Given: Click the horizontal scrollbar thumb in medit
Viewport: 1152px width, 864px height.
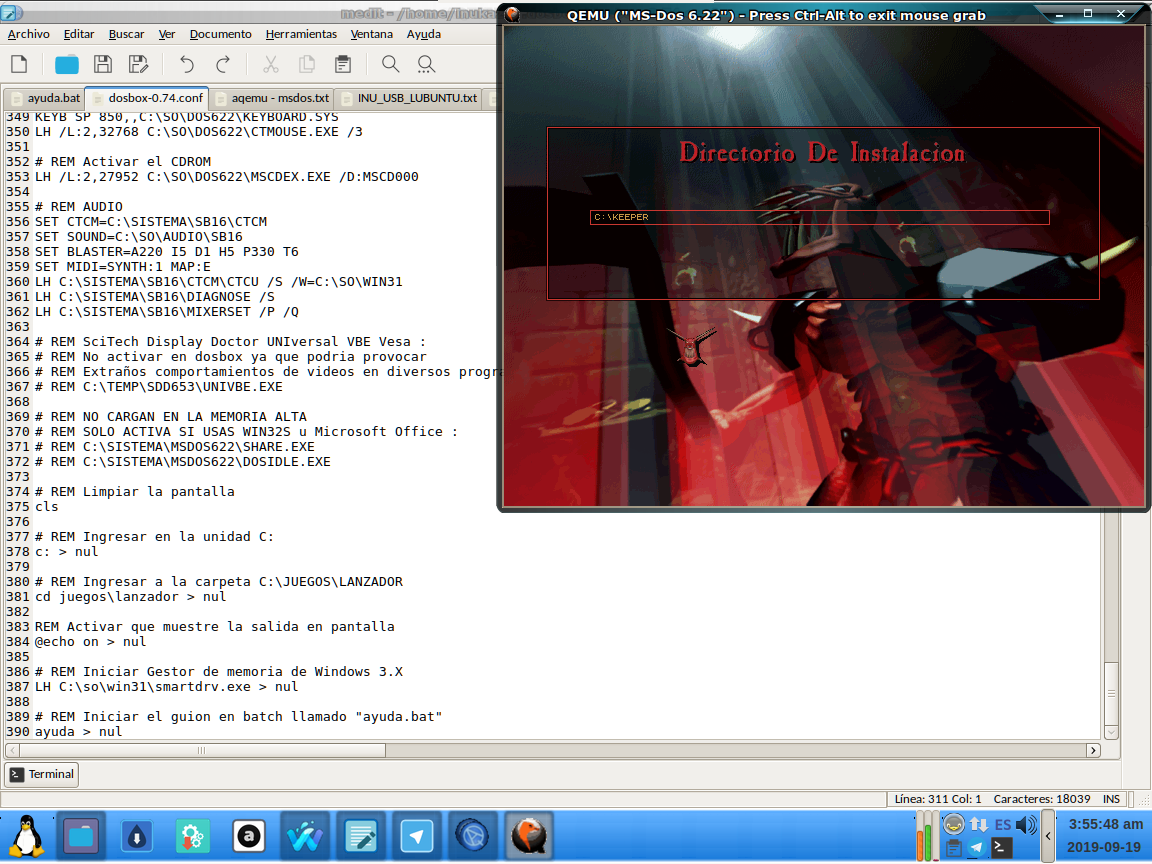Looking at the screenshot, I should [x=202, y=750].
